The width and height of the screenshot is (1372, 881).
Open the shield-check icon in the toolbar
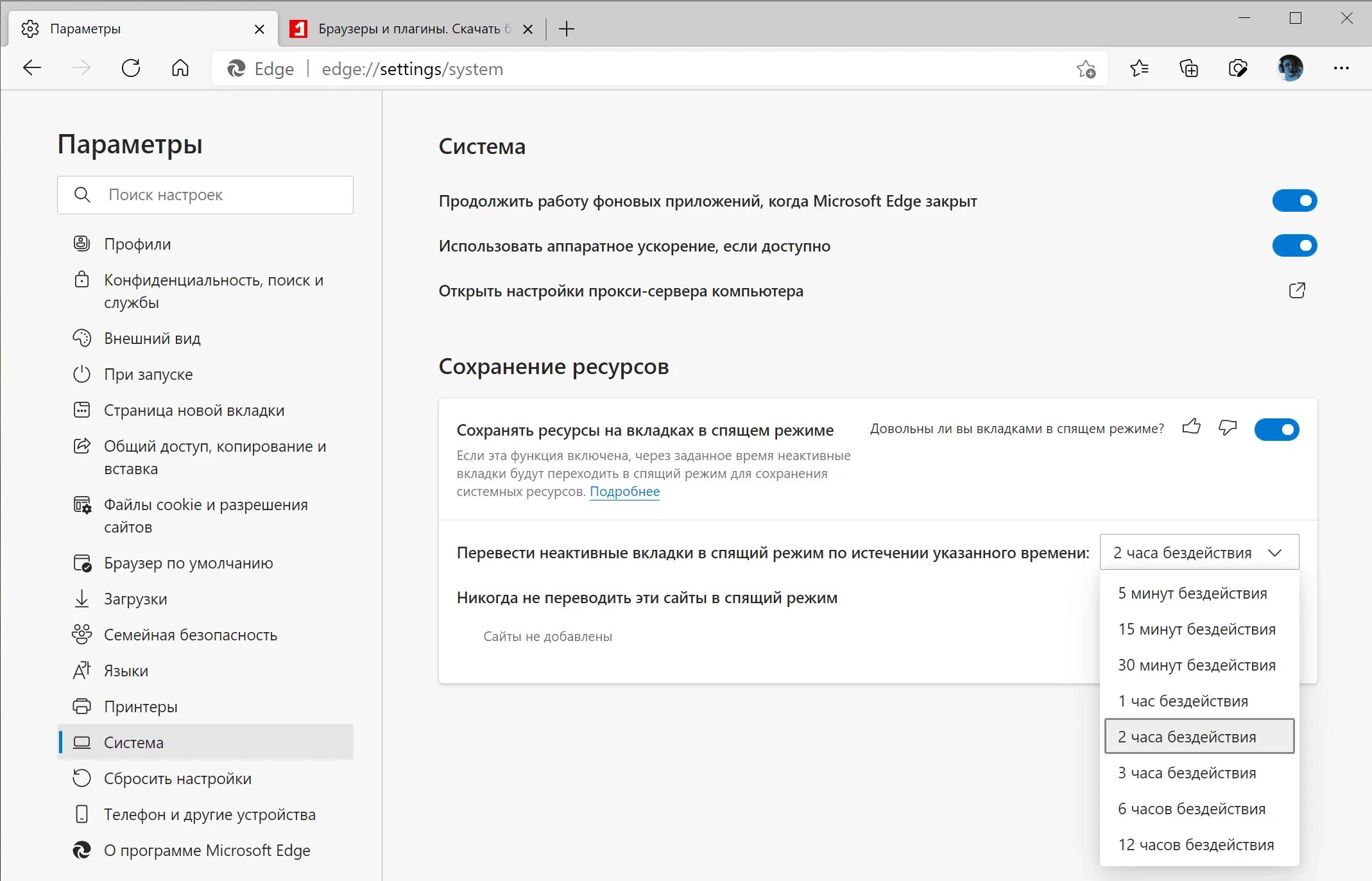(1238, 68)
